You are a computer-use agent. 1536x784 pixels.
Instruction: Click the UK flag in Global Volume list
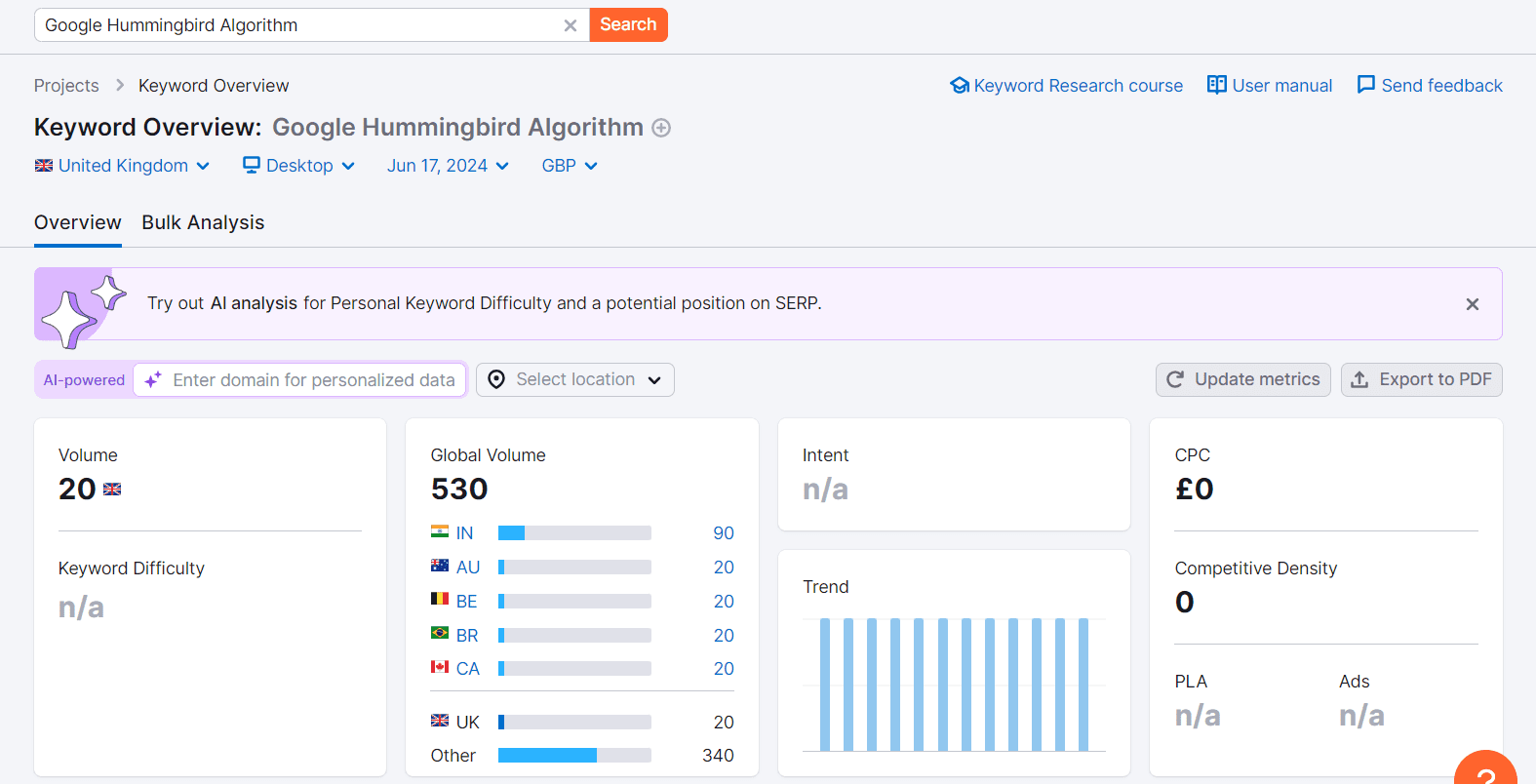pos(440,721)
